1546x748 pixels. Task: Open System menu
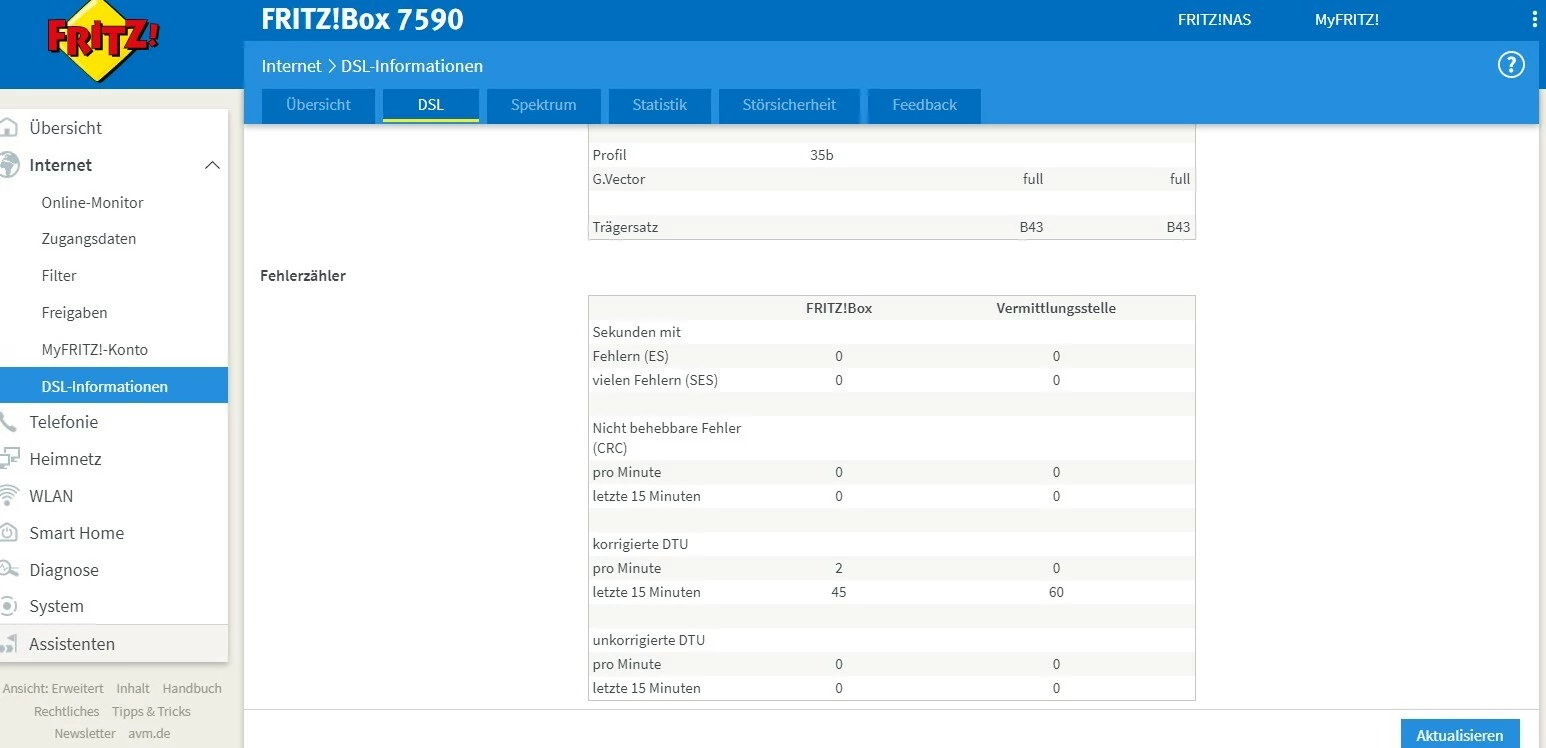(x=57, y=606)
